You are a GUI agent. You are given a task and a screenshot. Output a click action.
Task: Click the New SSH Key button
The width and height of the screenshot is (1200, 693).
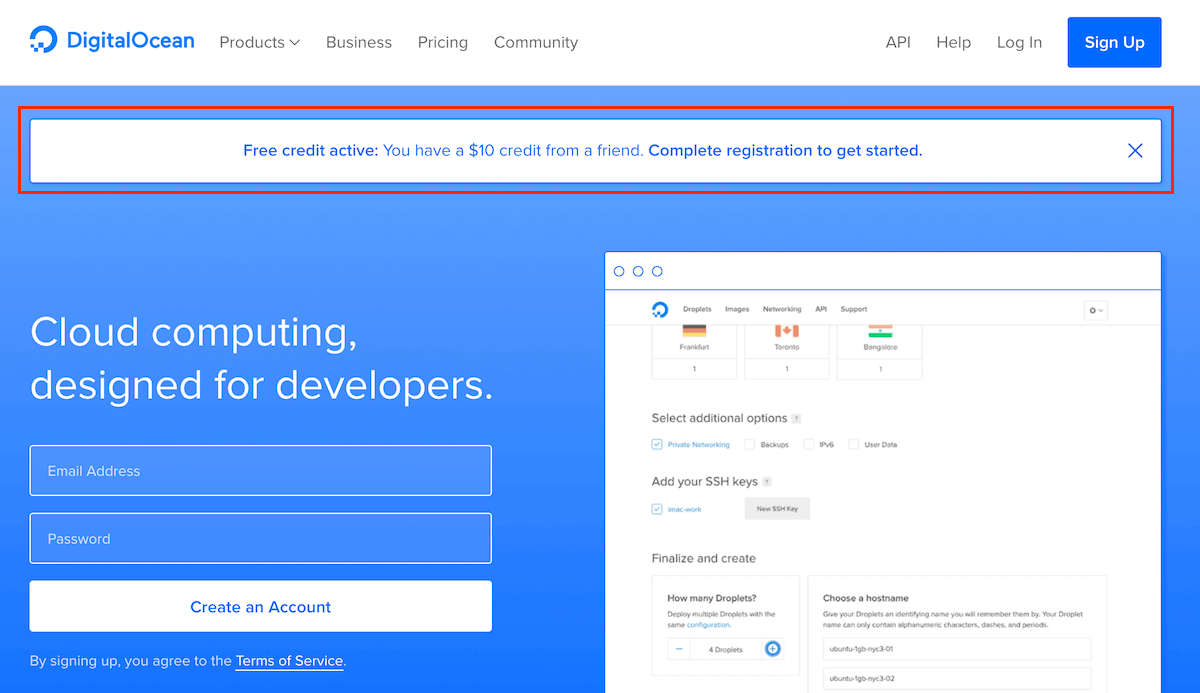tap(777, 509)
